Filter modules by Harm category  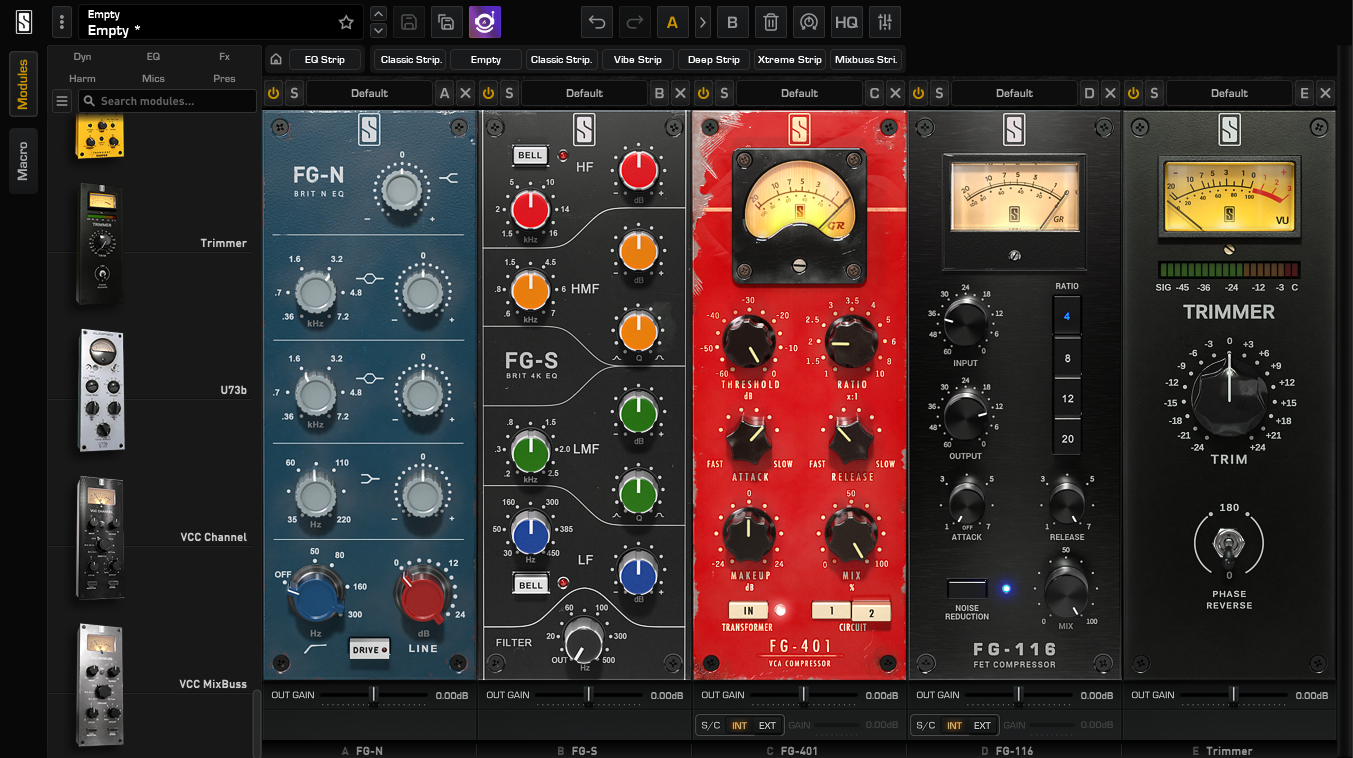click(x=82, y=78)
